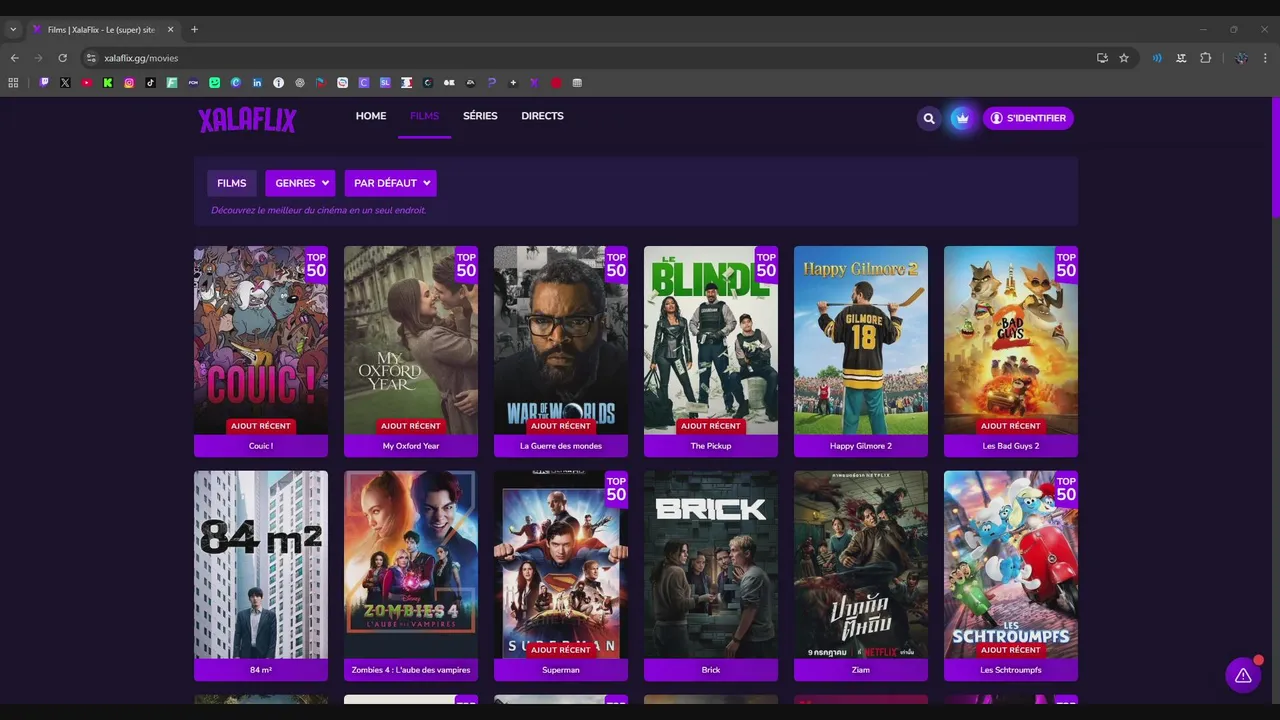Click the premium crown icon
This screenshot has width=1280, height=720.
(962, 118)
